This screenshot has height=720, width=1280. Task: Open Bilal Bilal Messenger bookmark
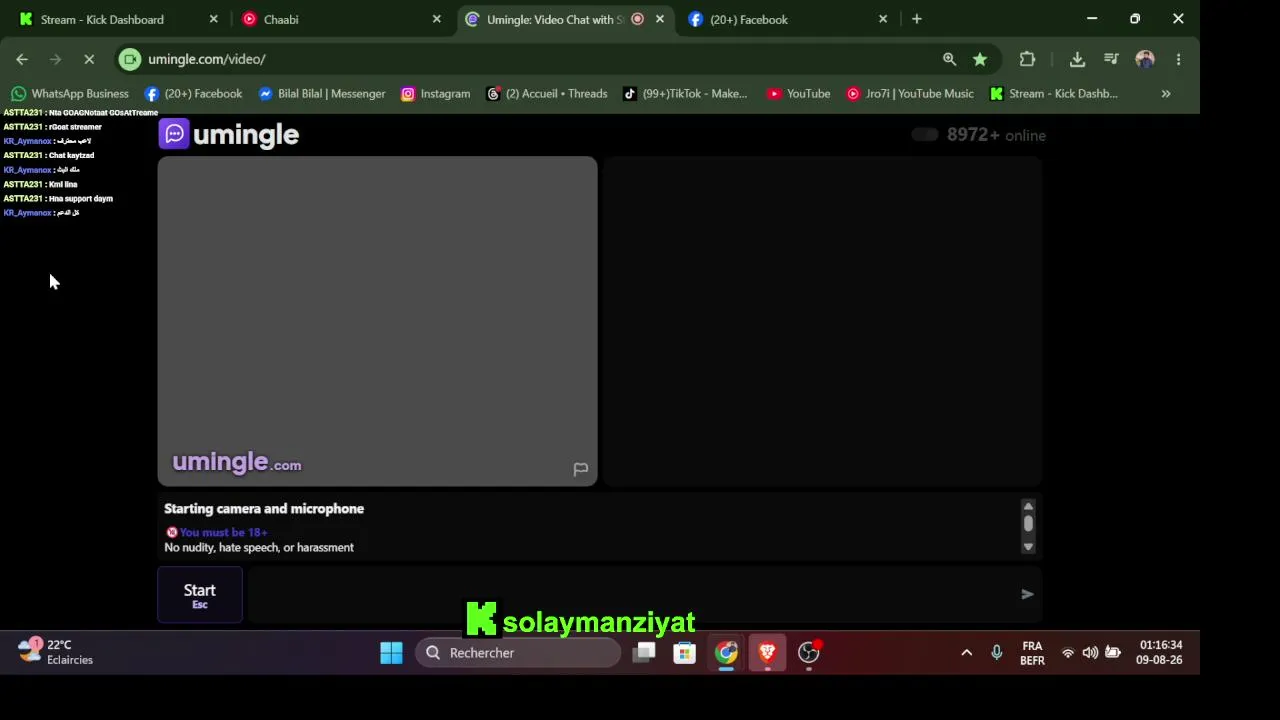[322, 93]
